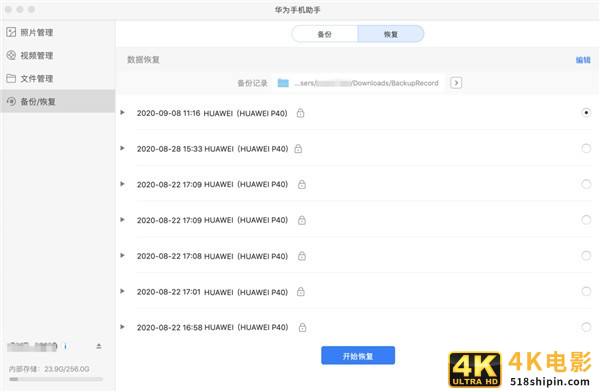Click the 2020-08-22 17:08 HUAWEI P40 entry text
This screenshot has width=600, height=392.
212,256
